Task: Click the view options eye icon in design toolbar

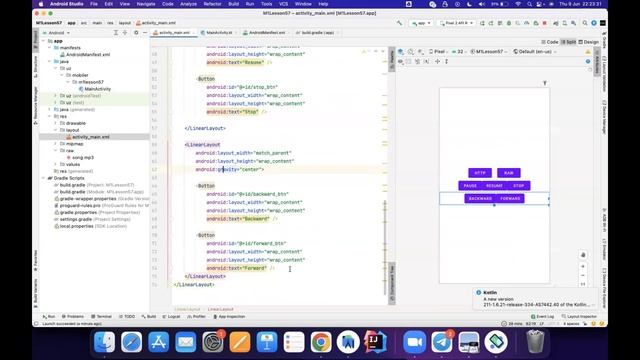Action: click(401, 62)
